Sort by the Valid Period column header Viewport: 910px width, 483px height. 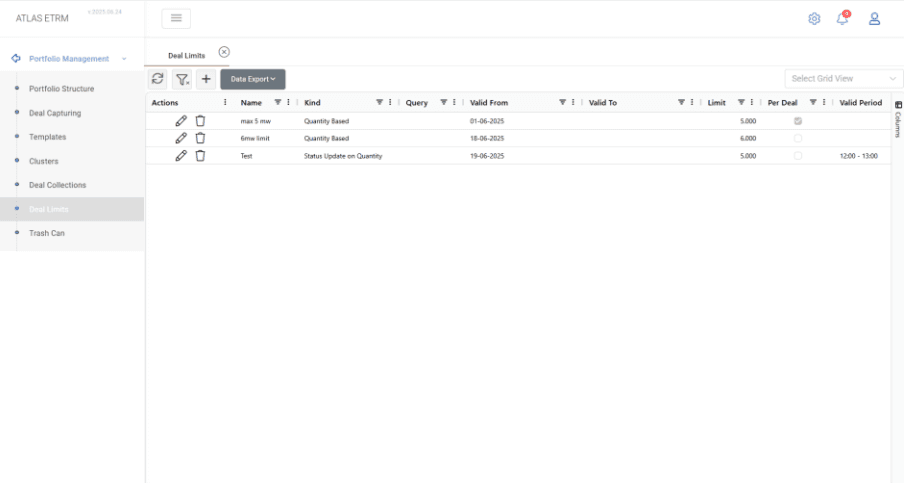861,103
